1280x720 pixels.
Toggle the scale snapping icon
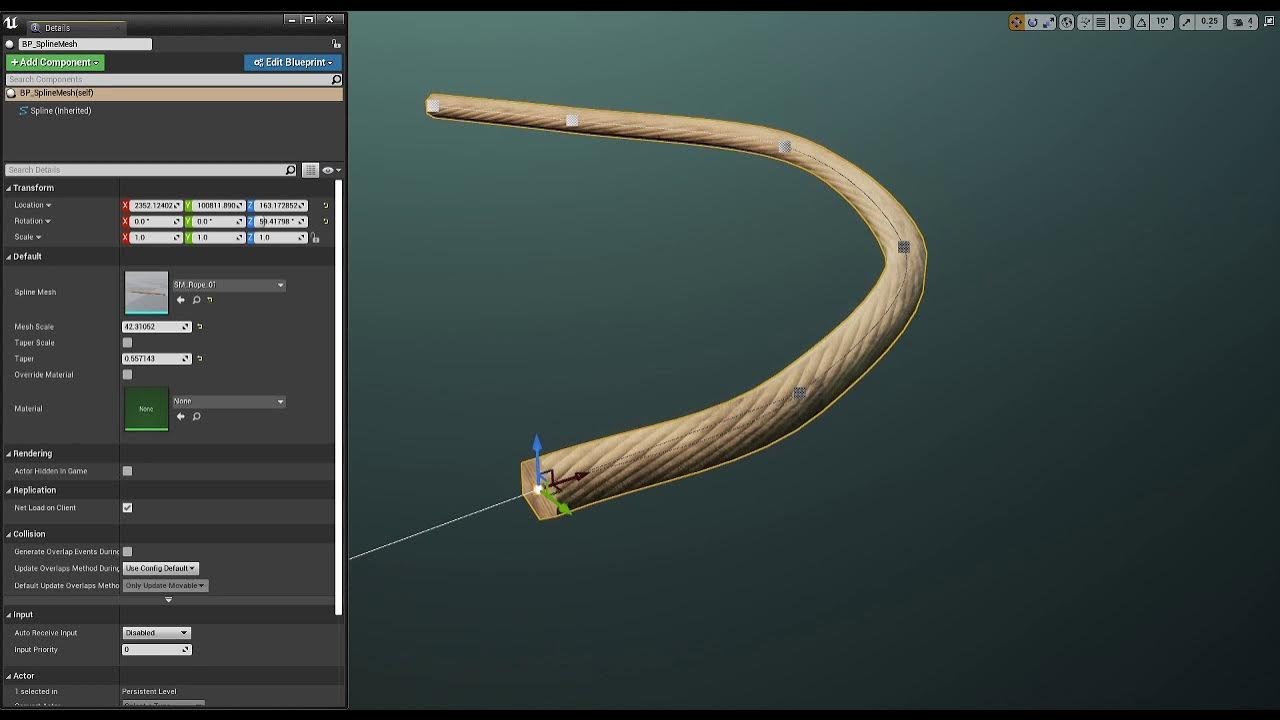pos(1187,22)
